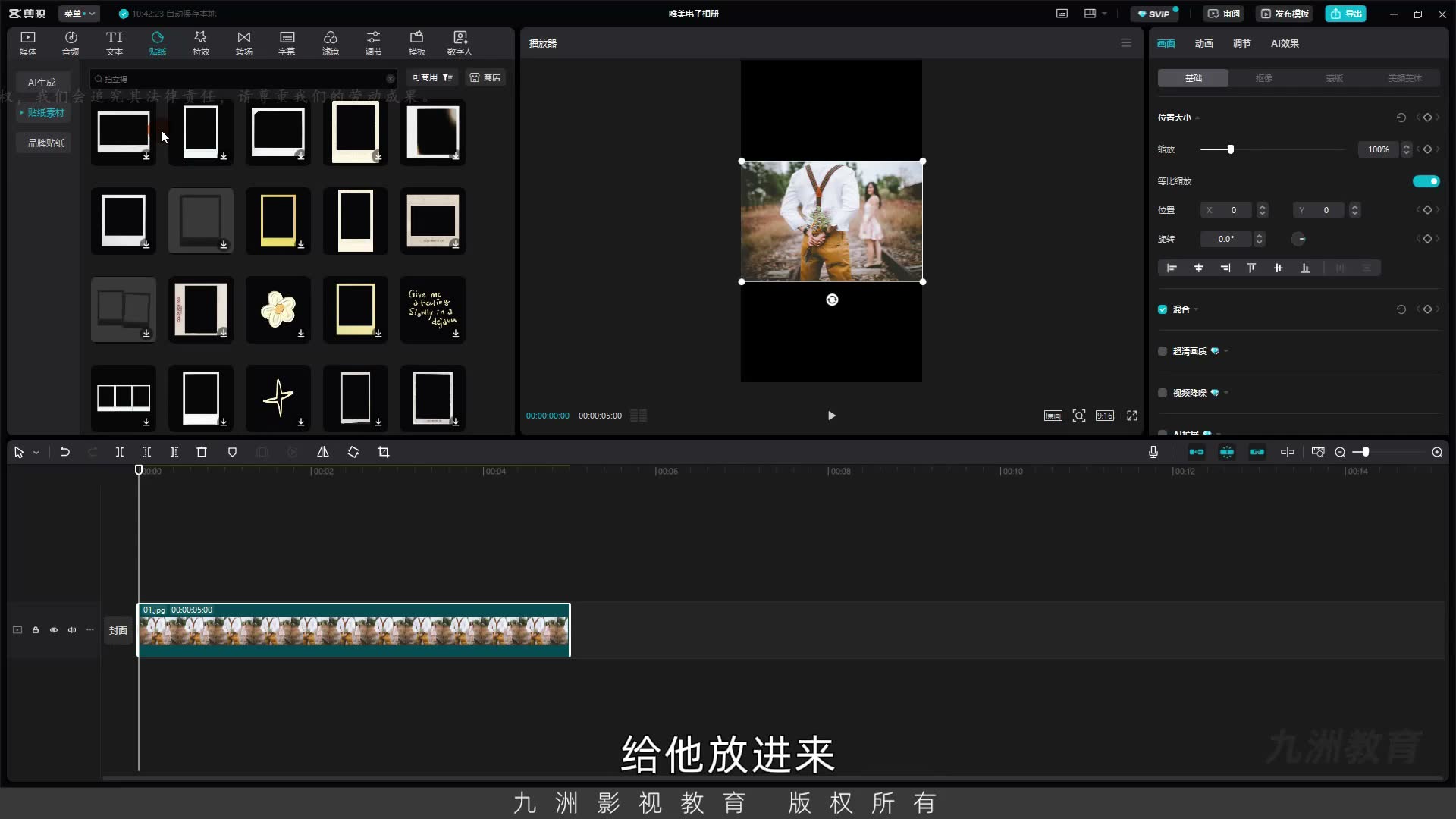Open the 模板 templates panel
Screen dimensions: 1456x819
click(416, 43)
